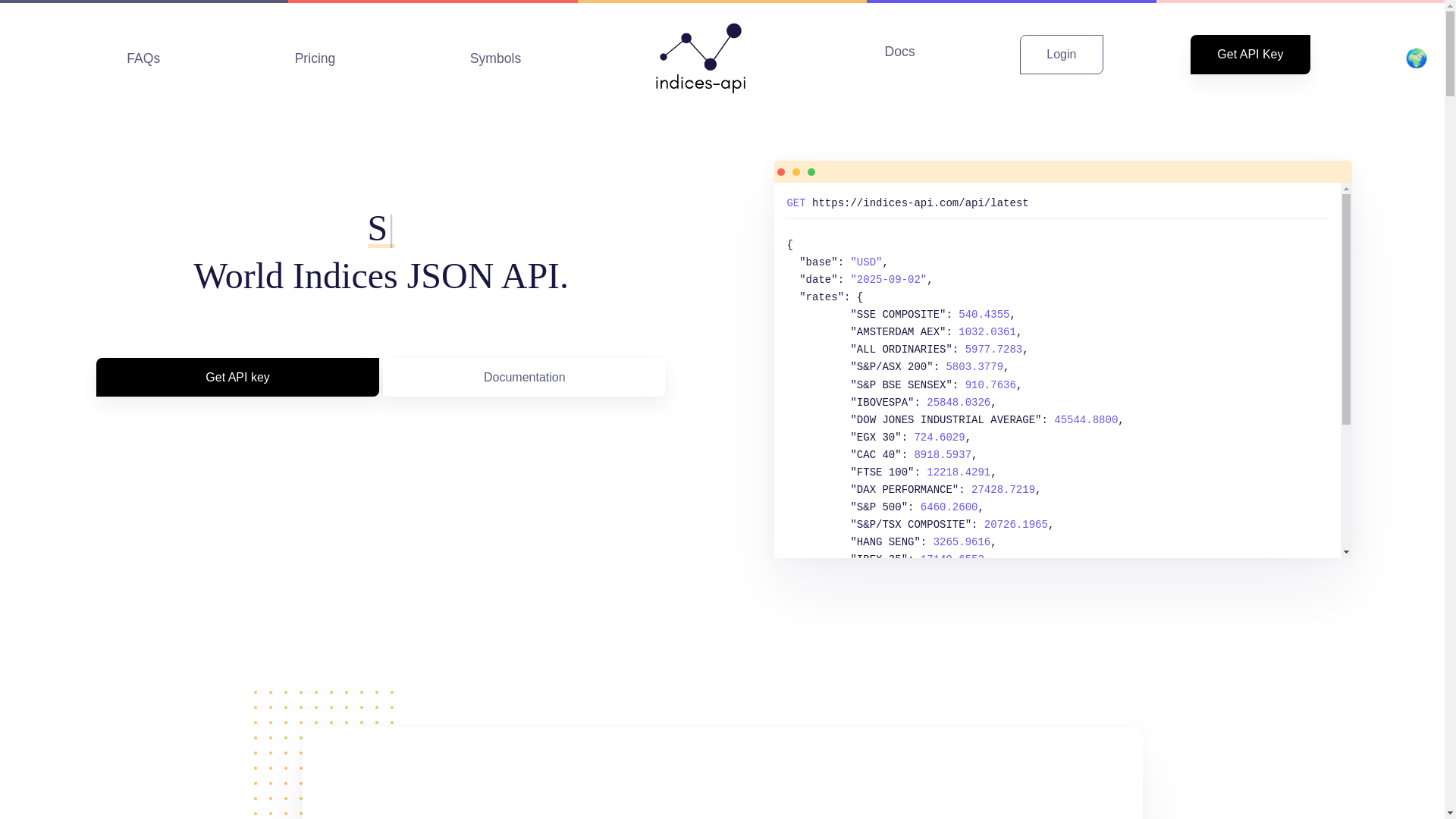Click the "FTSE 100" rate line

click(923, 472)
